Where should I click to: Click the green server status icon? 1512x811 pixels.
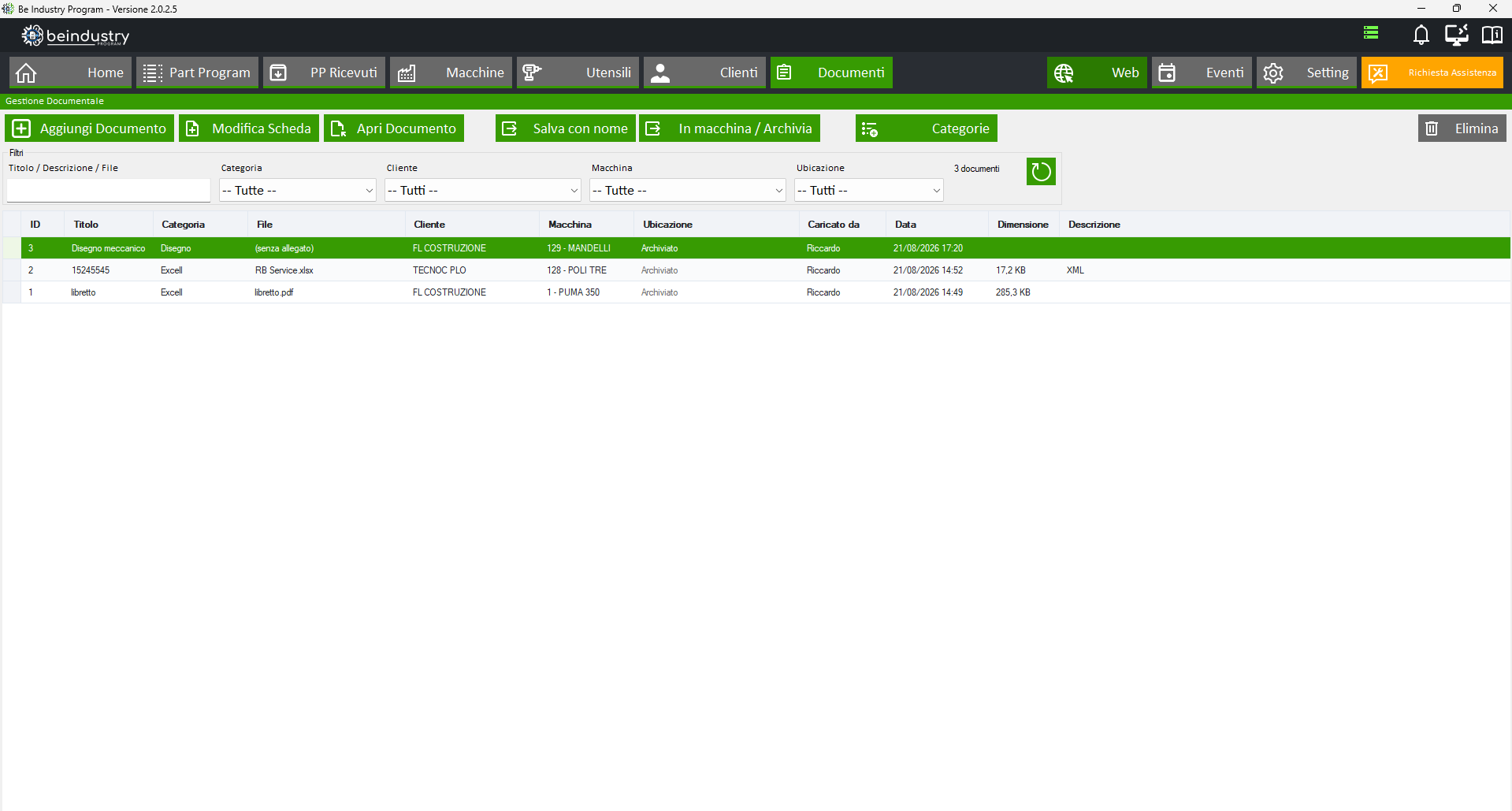coord(1371,33)
